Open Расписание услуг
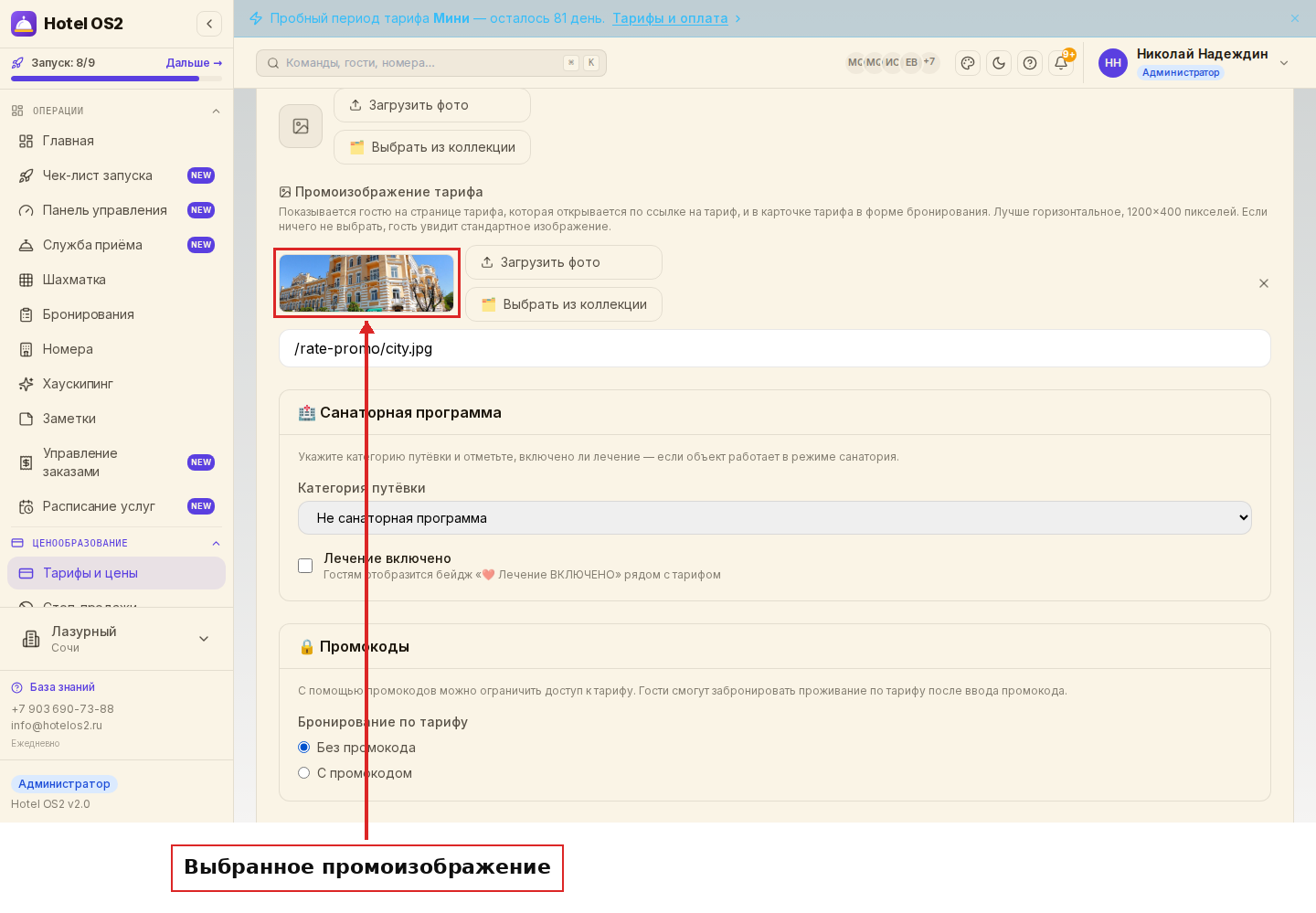Screen dimensions: 1316x913 (x=116, y=506)
